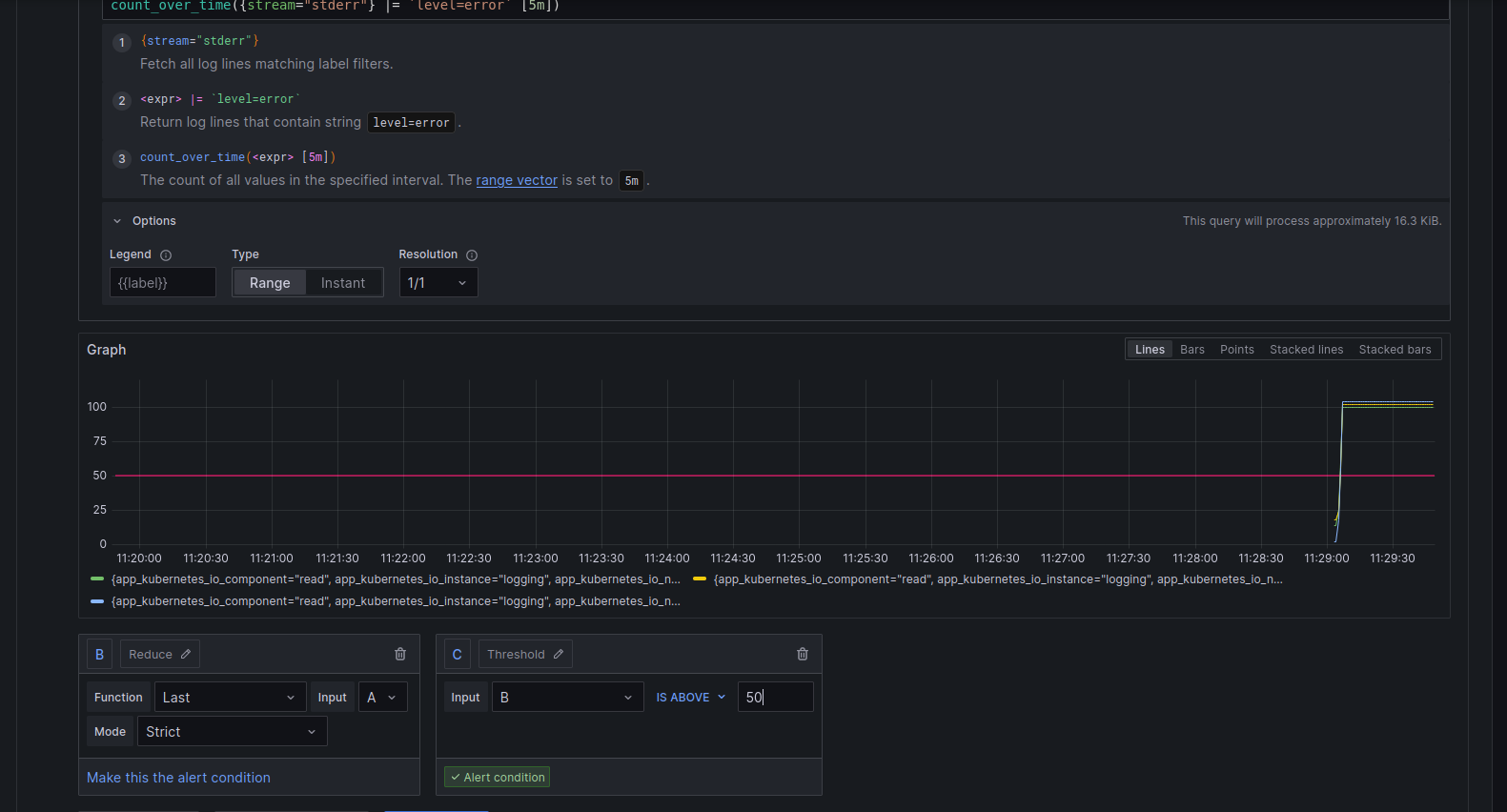This screenshot has width=1507, height=812.
Task: Click the Alert condition badge
Action: [x=498, y=778]
